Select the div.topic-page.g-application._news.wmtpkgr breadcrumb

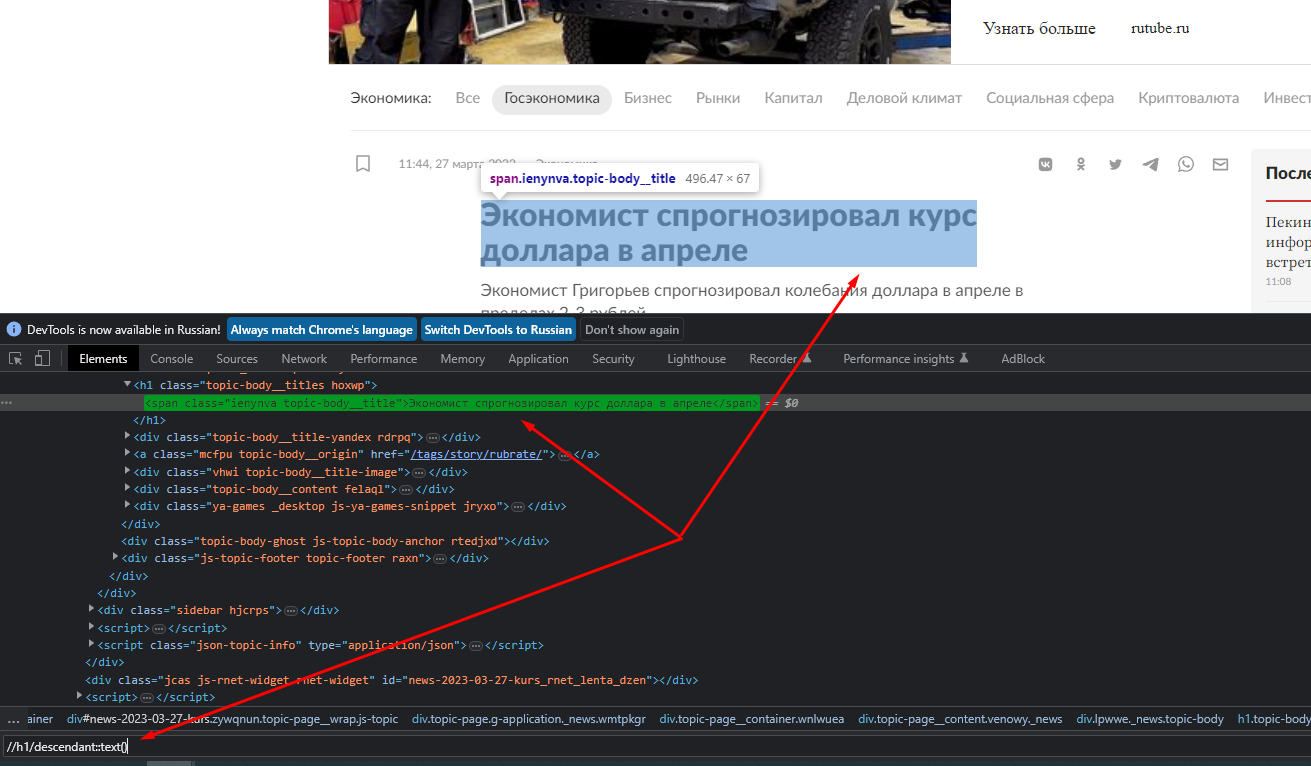click(529, 719)
